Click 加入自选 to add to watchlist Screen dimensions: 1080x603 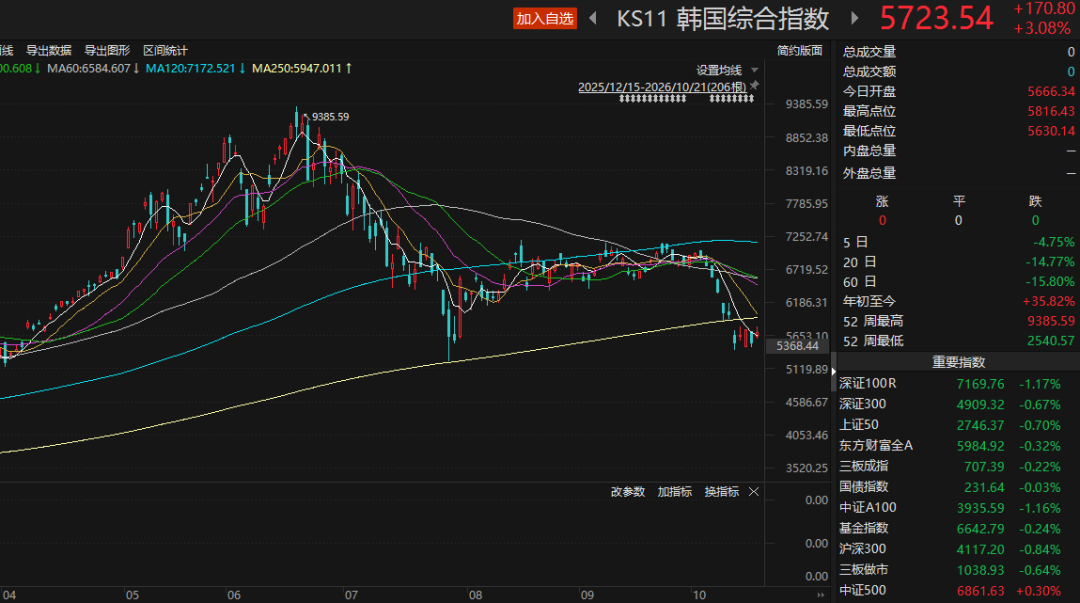[545, 19]
